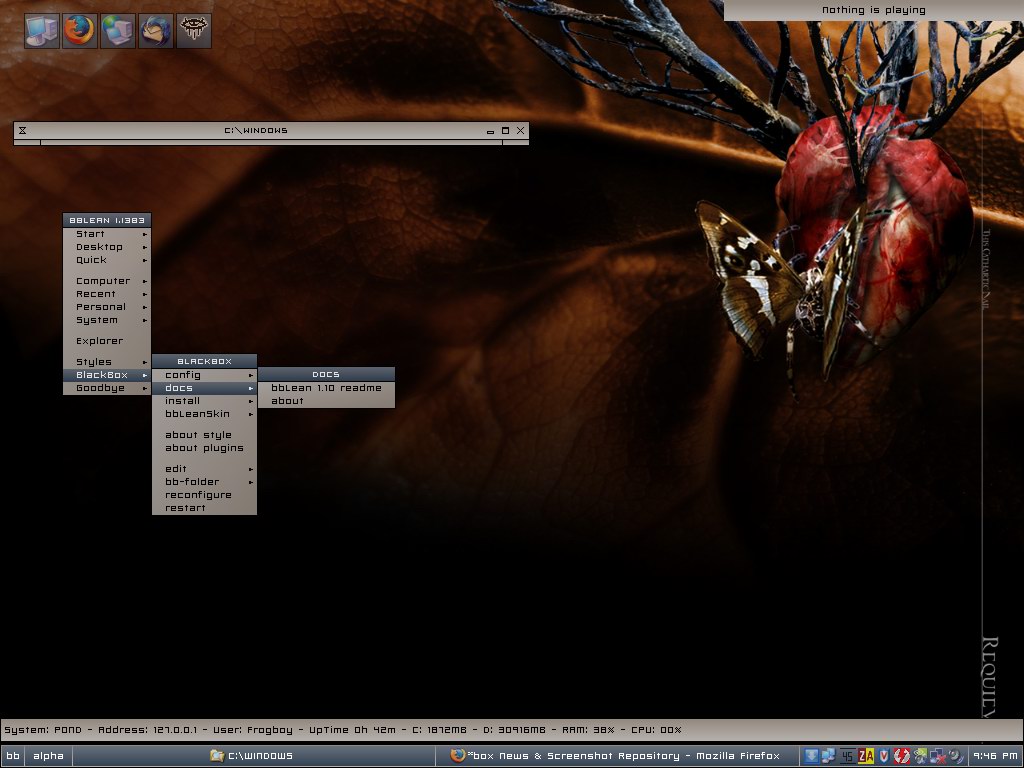Open the ZoneAlarm ZA tray icon
Screen dimensions: 1024x768
(x=865, y=756)
